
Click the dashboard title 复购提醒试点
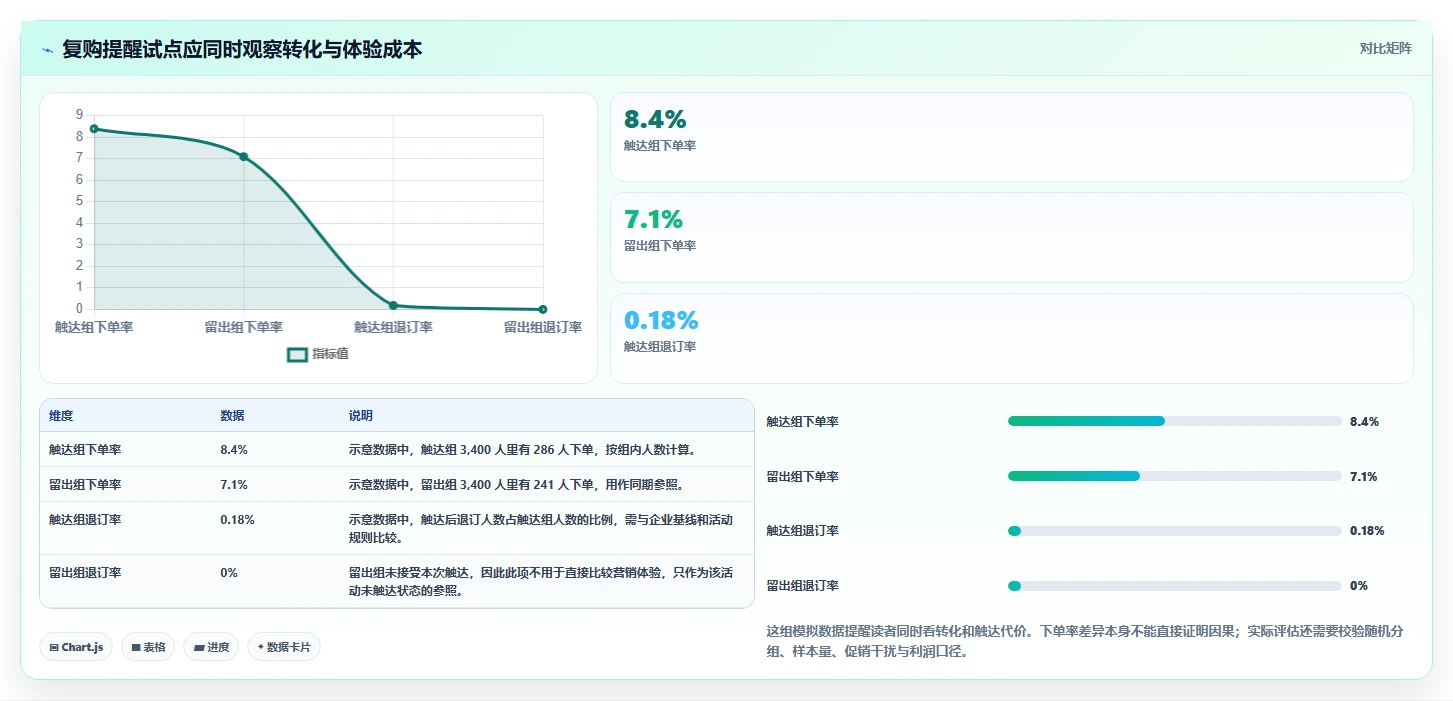[x=242, y=49]
